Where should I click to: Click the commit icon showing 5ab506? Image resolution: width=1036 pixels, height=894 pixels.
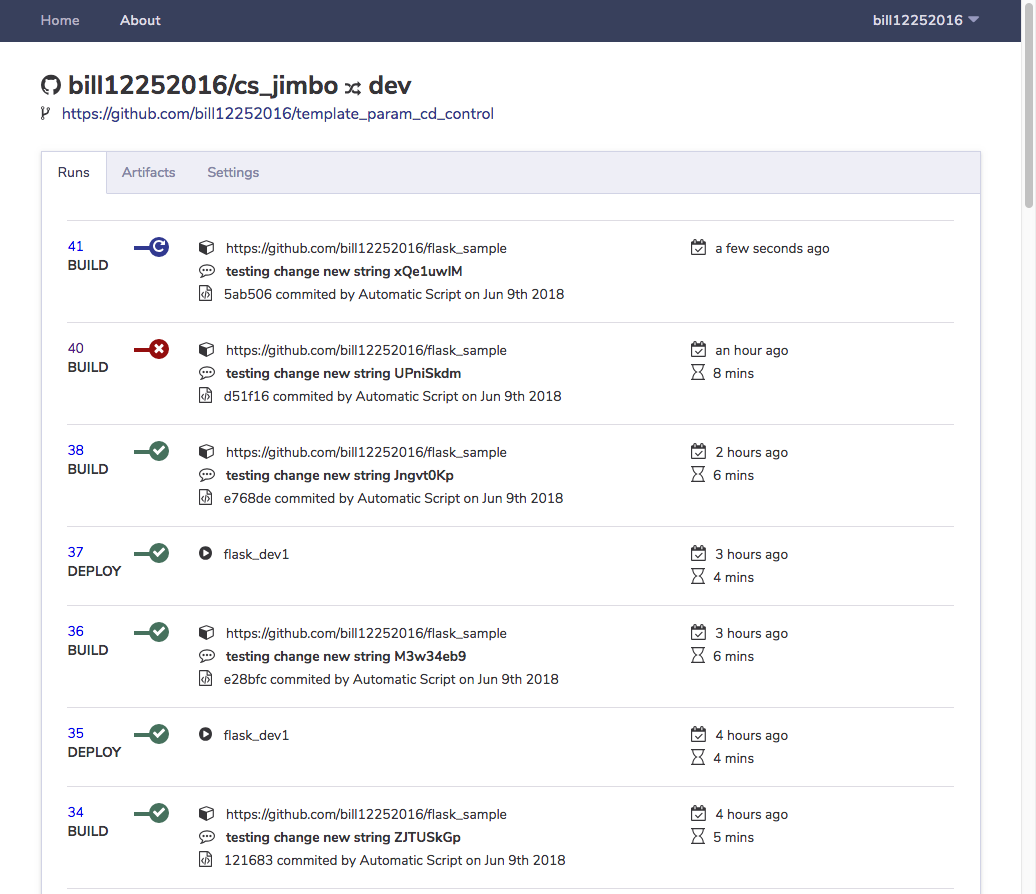206,293
